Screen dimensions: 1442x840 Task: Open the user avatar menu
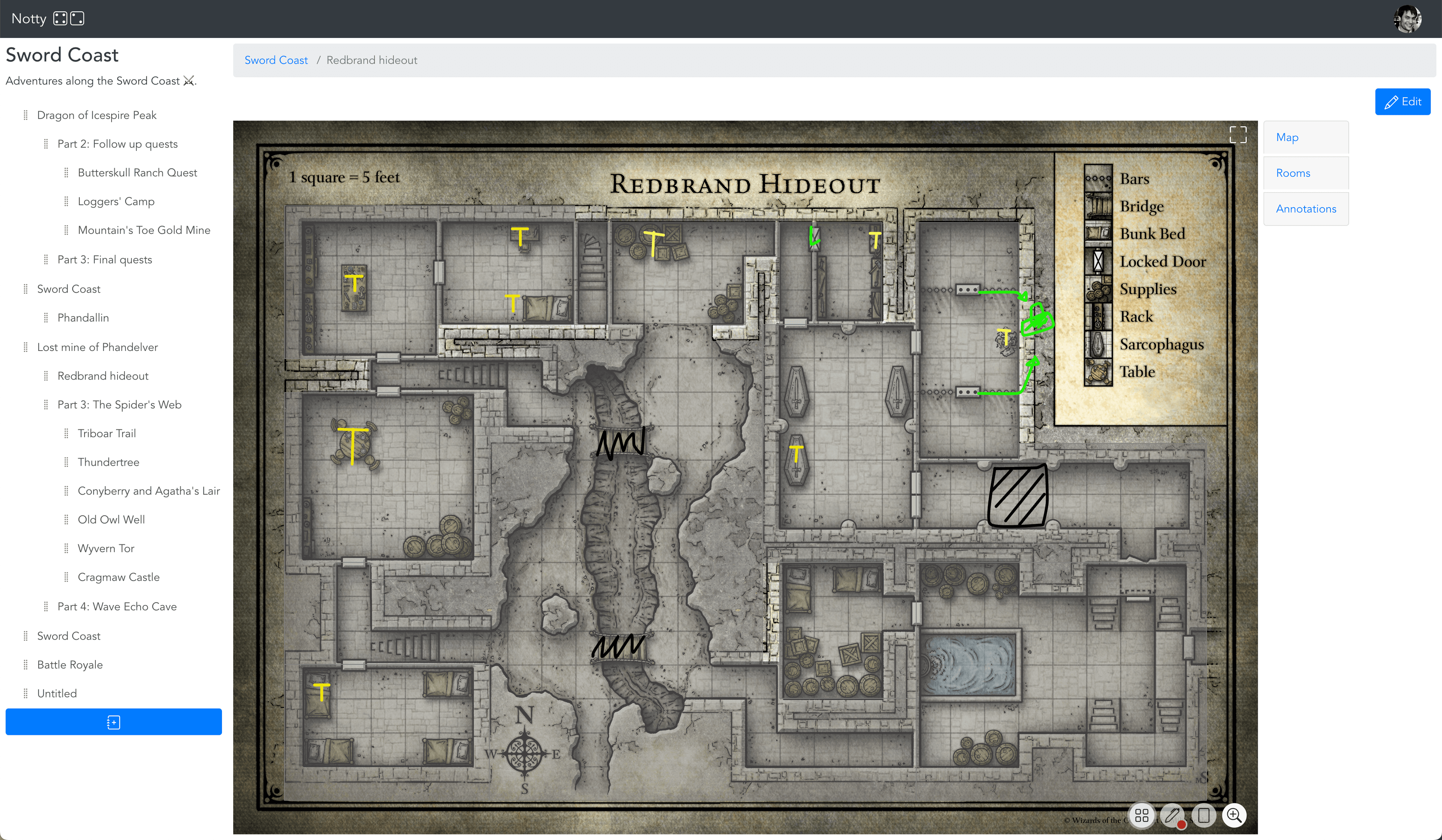point(1407,19)
